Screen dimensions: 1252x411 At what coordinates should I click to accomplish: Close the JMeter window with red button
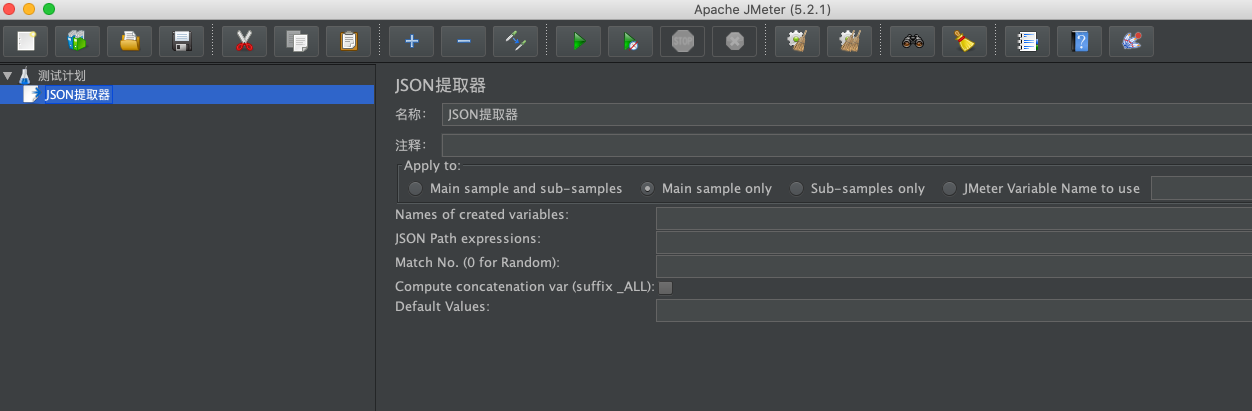click(9, 9)
